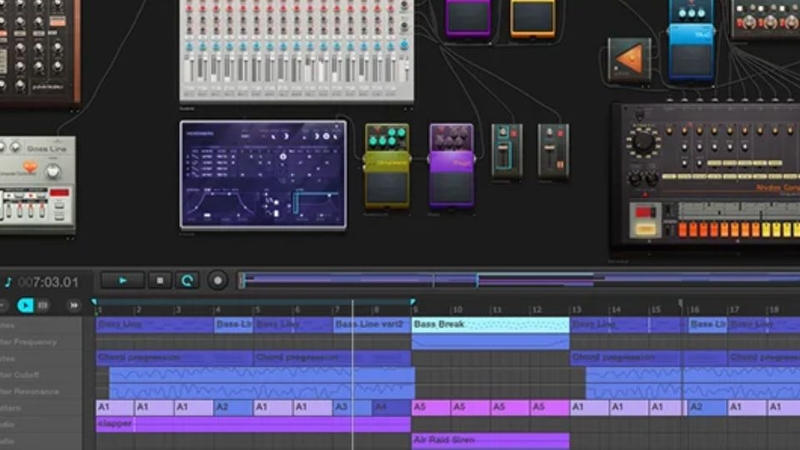Click the red button on the Bass Line device
The image size is (800, 450).
tap(59, 193)
